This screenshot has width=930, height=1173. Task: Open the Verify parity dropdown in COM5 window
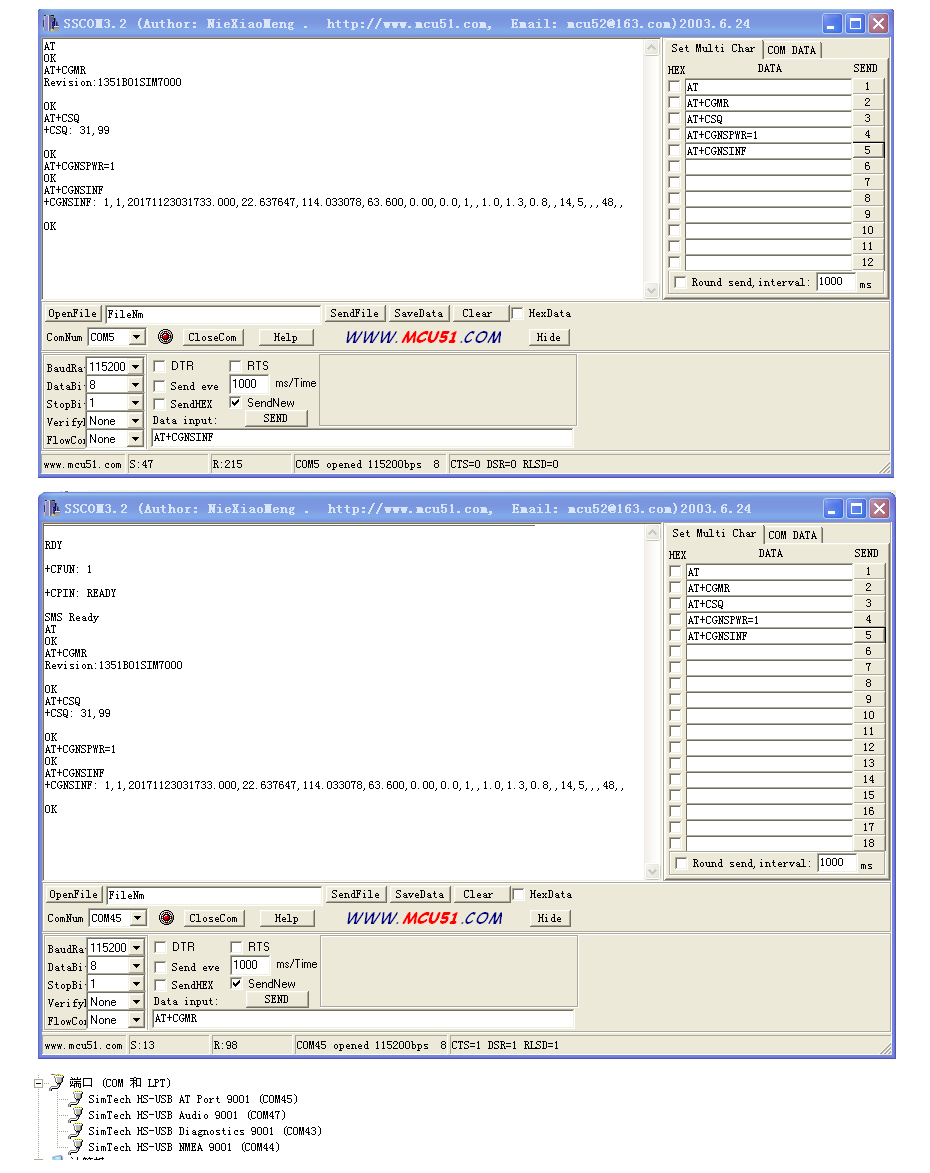(x=135, y=421)
